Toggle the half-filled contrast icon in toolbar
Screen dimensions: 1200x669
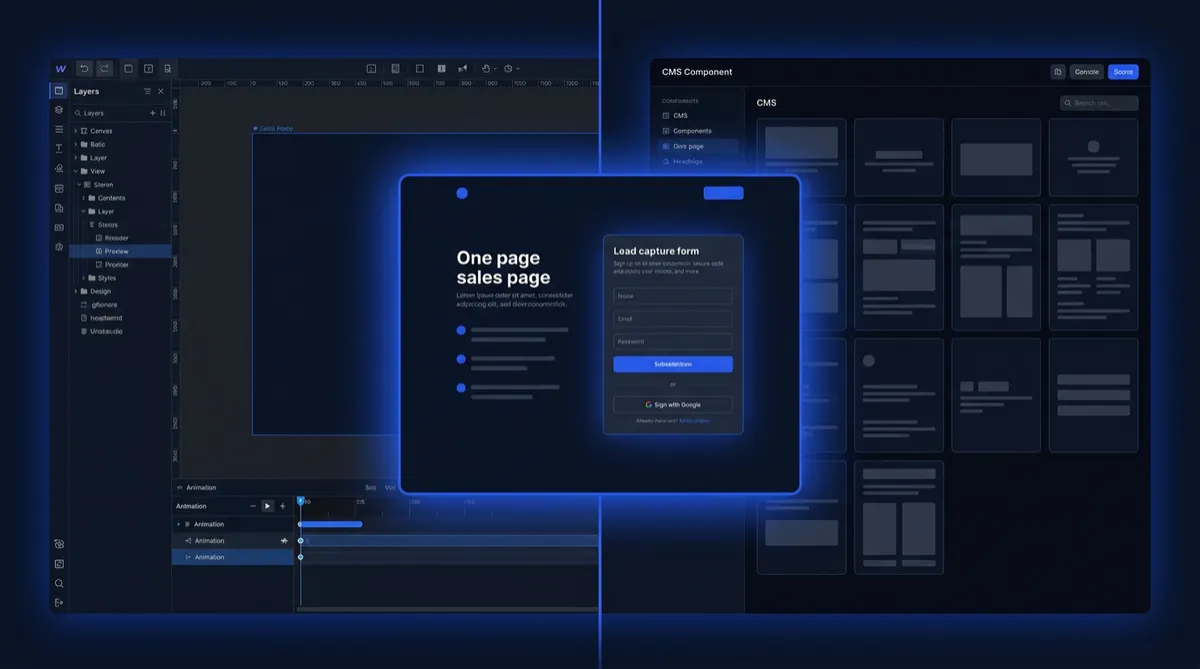pyautogui.click(x=440, y=68)
